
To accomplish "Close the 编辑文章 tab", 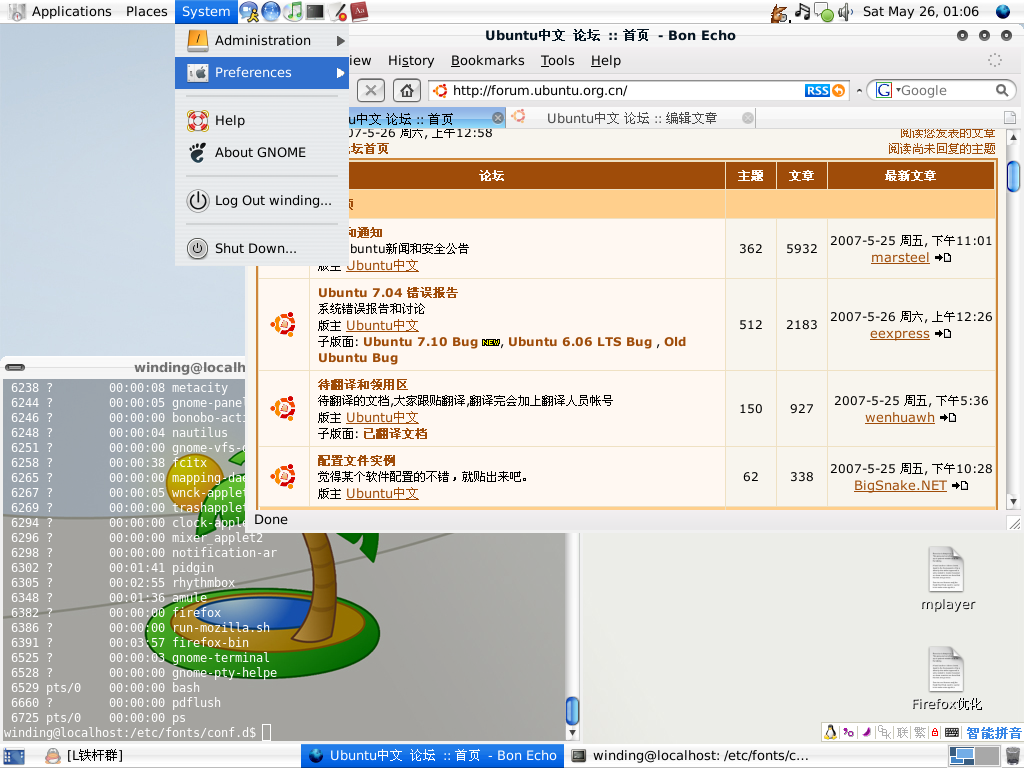I will coord(748,118).
